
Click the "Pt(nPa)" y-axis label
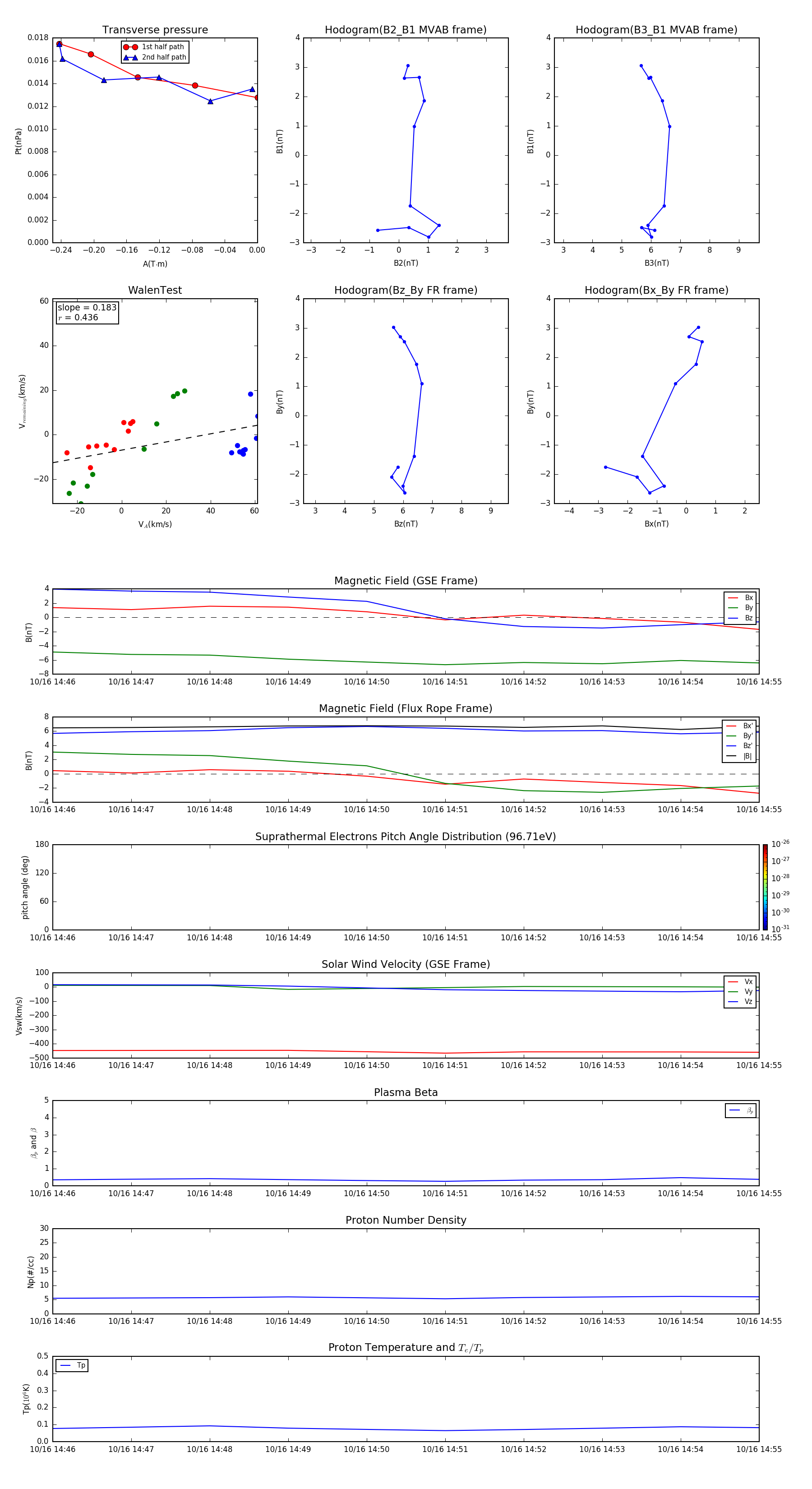click(18, 141)
